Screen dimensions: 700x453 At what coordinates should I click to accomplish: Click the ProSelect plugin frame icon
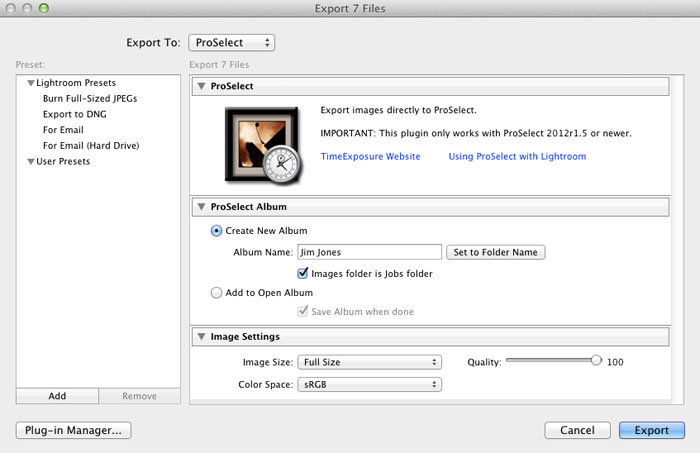tap(263, 145)
